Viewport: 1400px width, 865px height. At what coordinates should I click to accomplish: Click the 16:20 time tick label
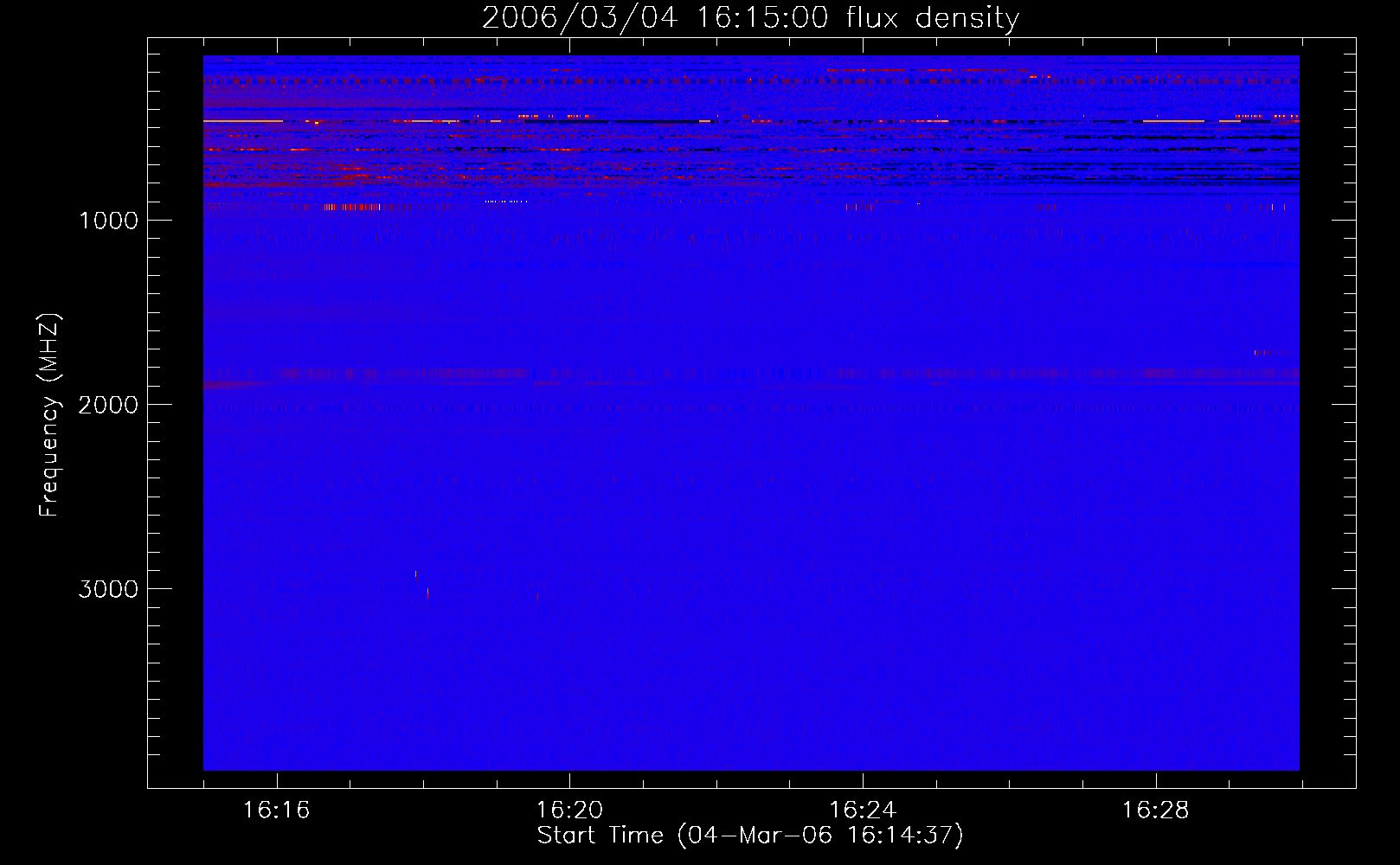pyautogui.click(x=569, y=810)
